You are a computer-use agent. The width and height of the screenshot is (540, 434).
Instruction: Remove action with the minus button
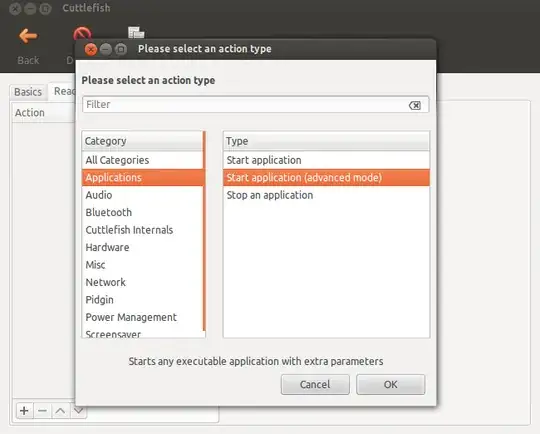tap(42, 411)
